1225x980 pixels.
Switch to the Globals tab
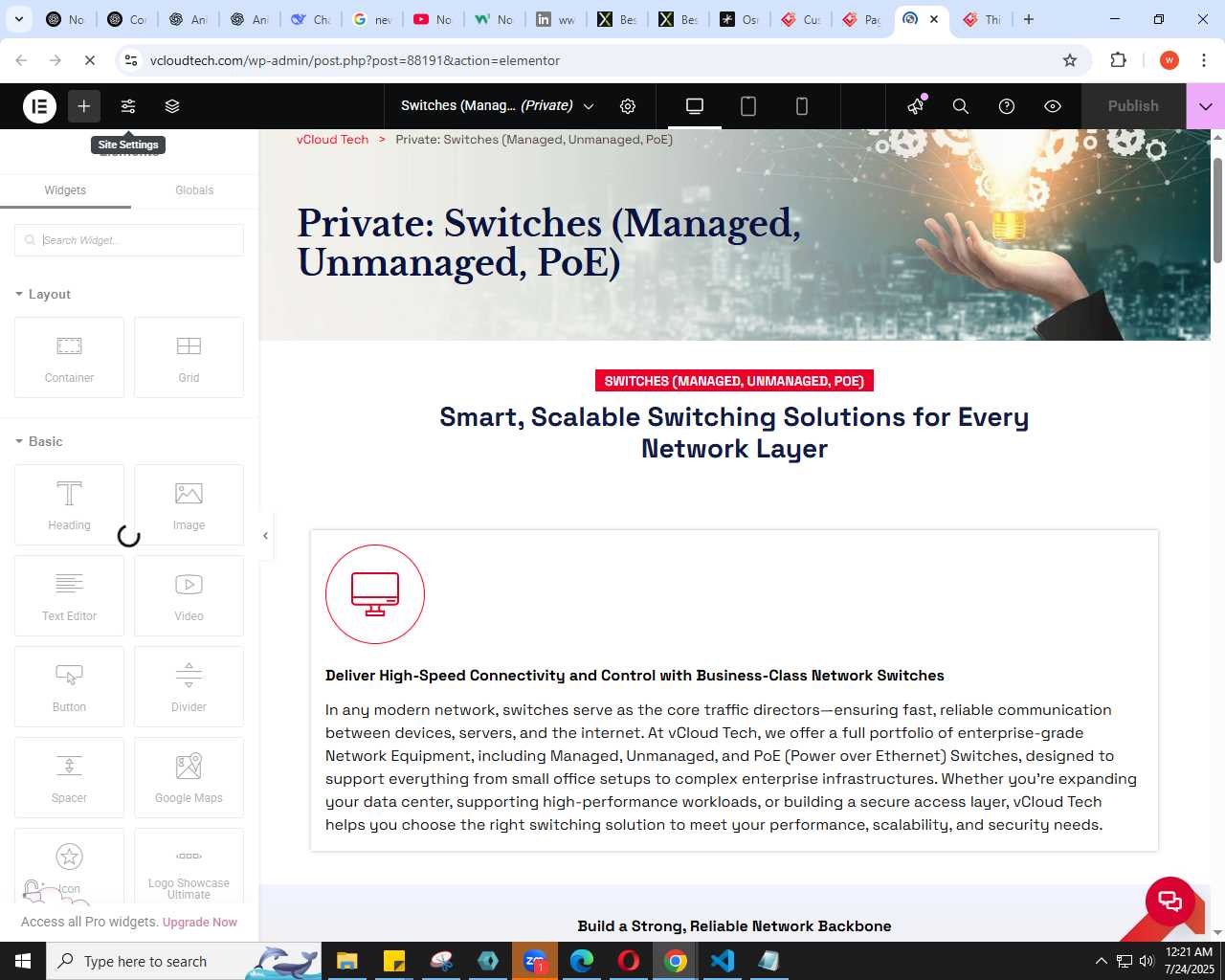(x=194, y=190)
